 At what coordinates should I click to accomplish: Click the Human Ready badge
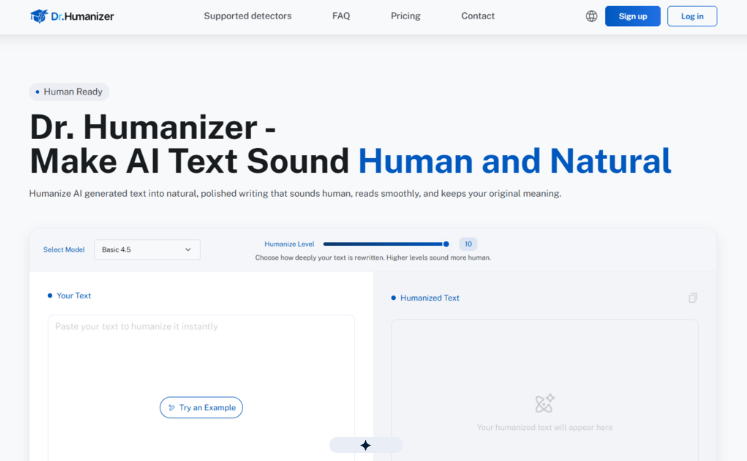click(69, 91)
